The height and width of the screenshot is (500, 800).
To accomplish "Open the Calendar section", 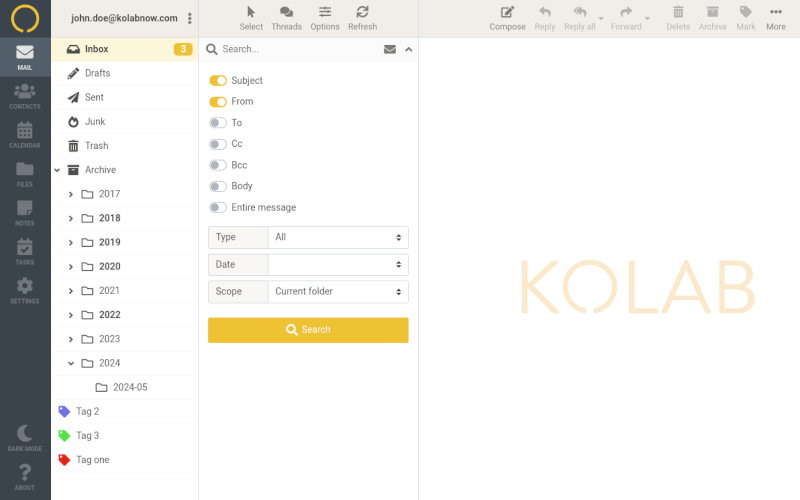I will [25, 135].
